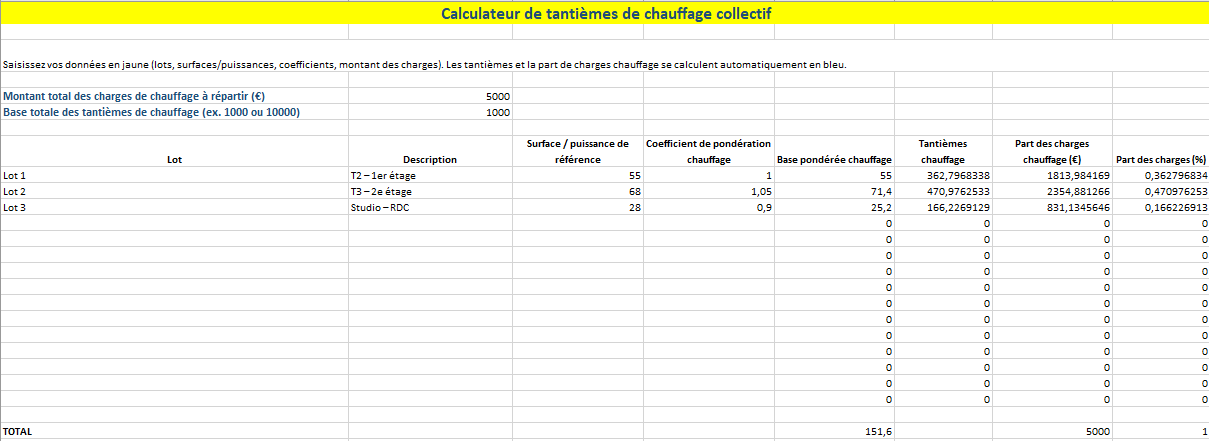Click the 'T3 – 2e étage' description cell
Viewport: 1209px width, 441px height.
429,191
